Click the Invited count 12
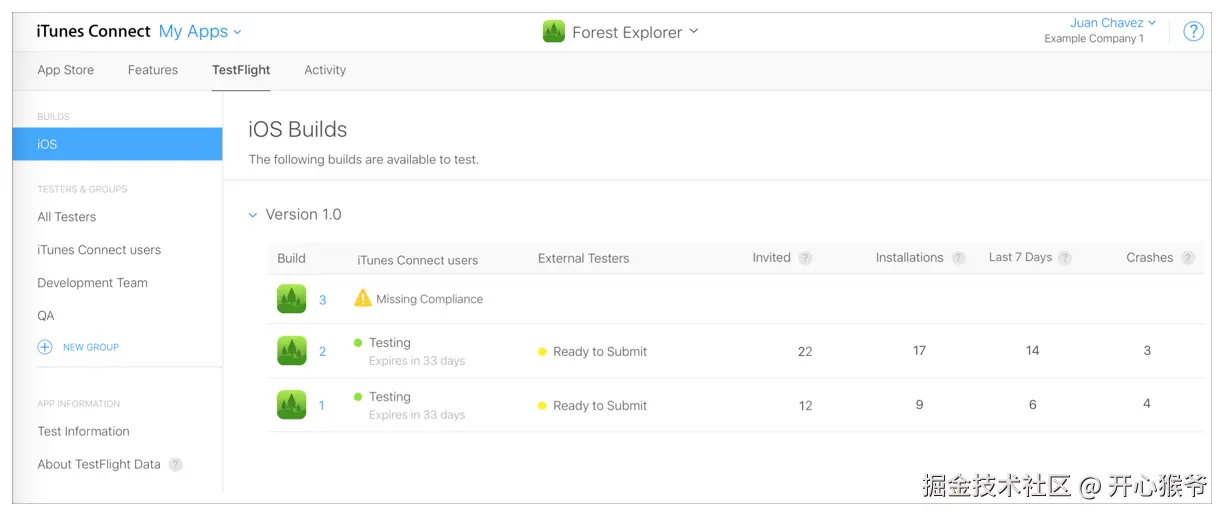1224x516 pixels. (x=805, y=406)
